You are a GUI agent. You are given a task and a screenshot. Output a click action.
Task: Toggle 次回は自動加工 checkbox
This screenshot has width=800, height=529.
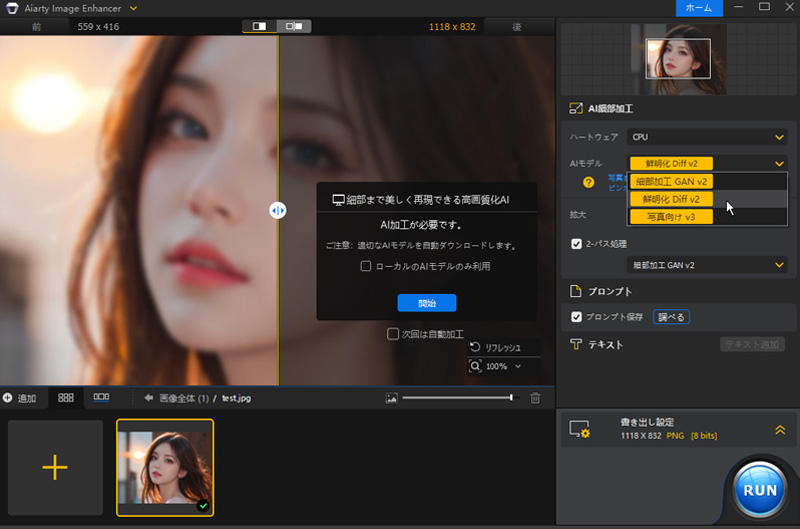393,334
